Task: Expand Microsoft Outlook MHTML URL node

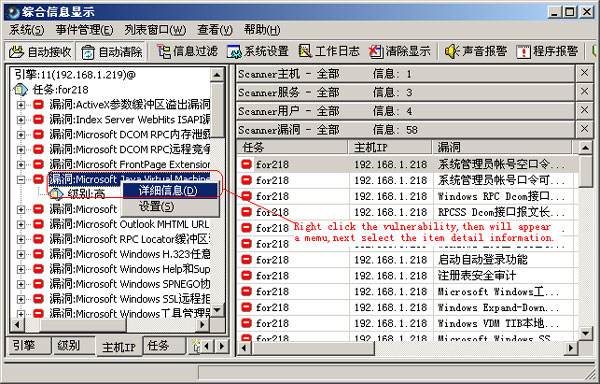Action: pos(21,225)
